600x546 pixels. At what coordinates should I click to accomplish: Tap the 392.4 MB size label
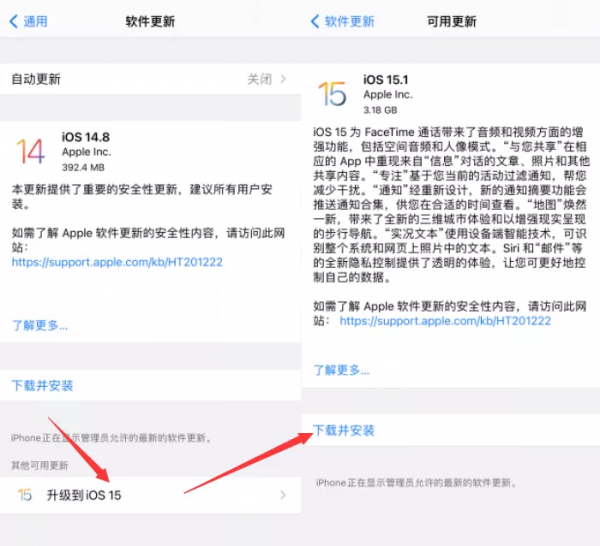(83, 167)
